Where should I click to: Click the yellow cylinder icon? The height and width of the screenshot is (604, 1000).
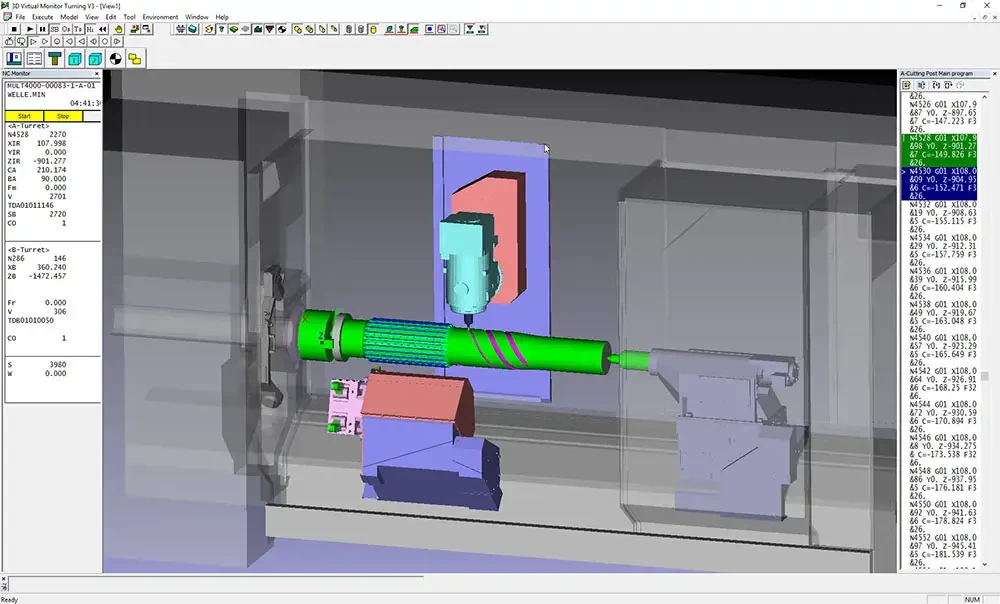[374, 29]
